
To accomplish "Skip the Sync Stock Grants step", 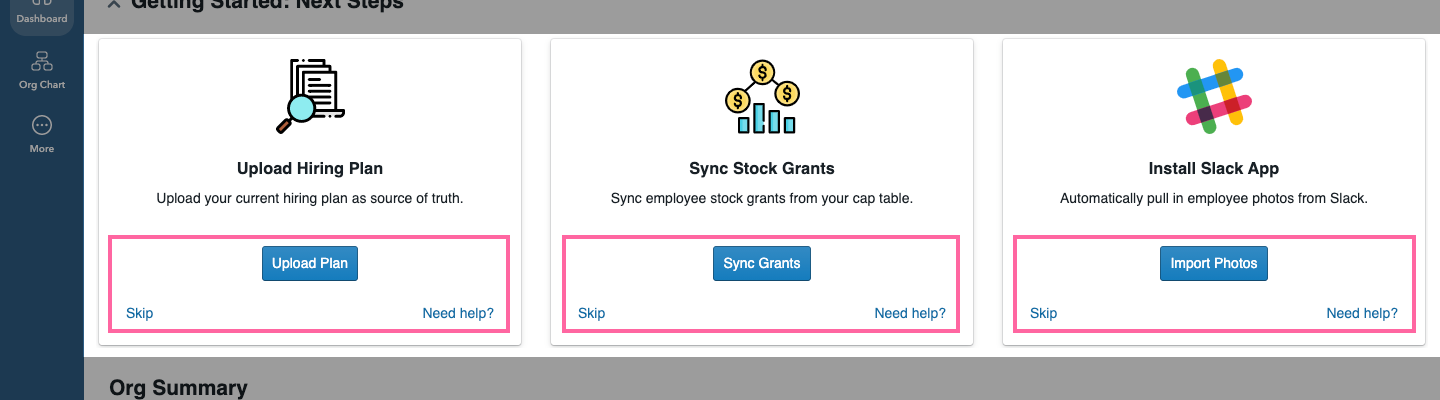I will tap(592, 313).
